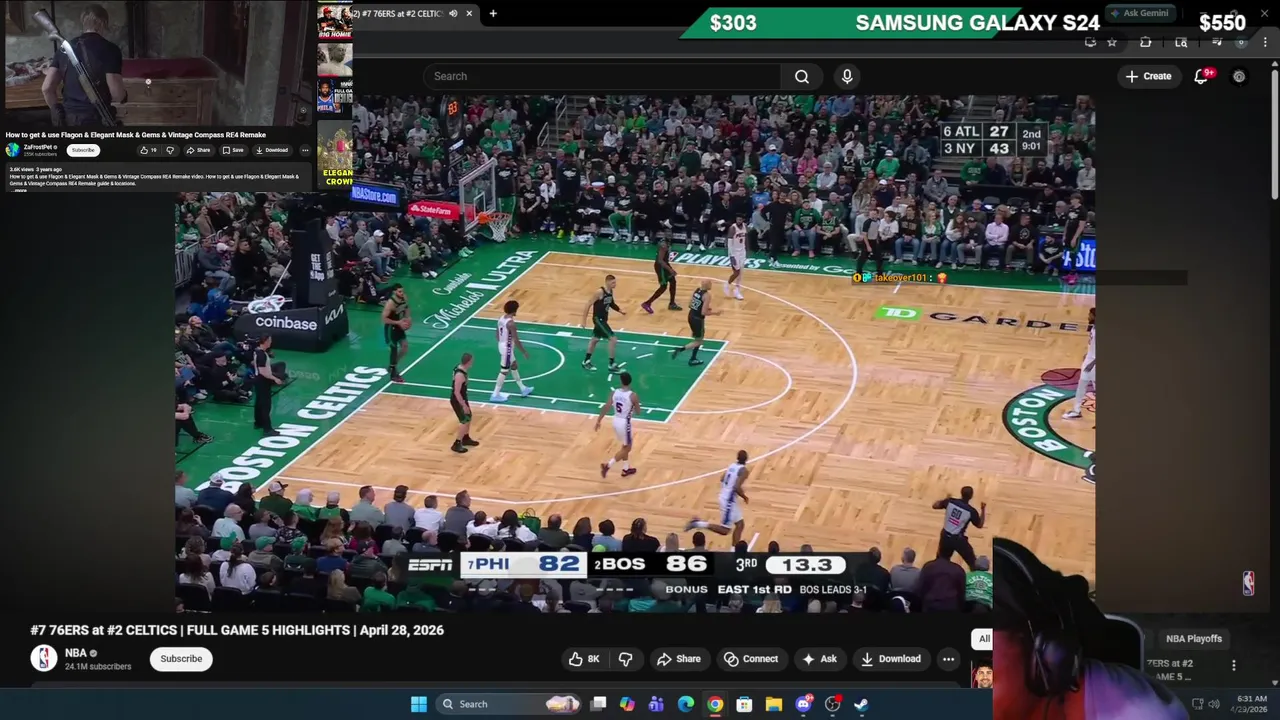Mute the 76ERS at CELTICS browser tab
Image resolution: width=1280 pixels, height=720 pixels.
point(453,14)
